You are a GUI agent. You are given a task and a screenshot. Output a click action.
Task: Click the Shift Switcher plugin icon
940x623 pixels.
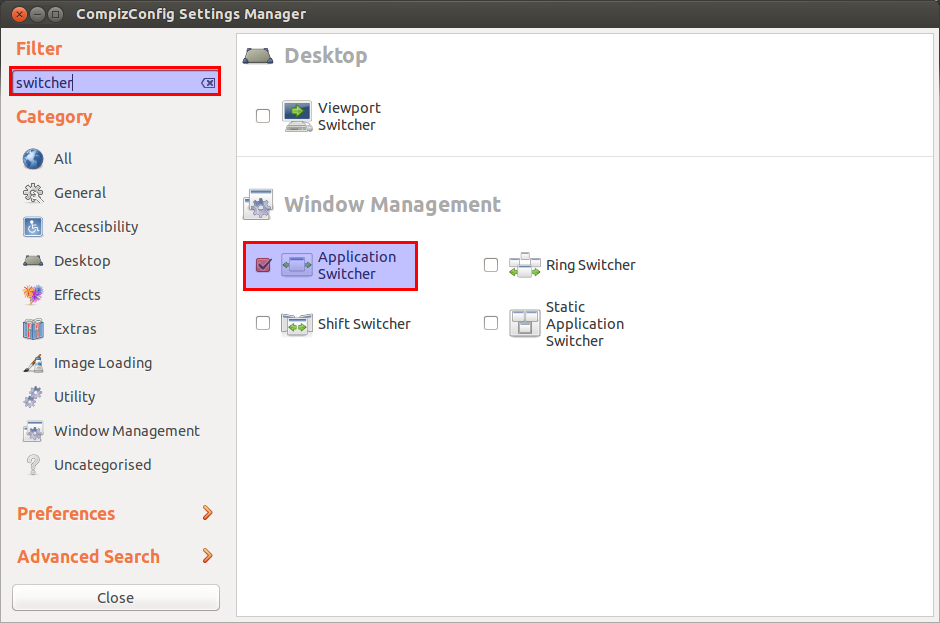297,324
